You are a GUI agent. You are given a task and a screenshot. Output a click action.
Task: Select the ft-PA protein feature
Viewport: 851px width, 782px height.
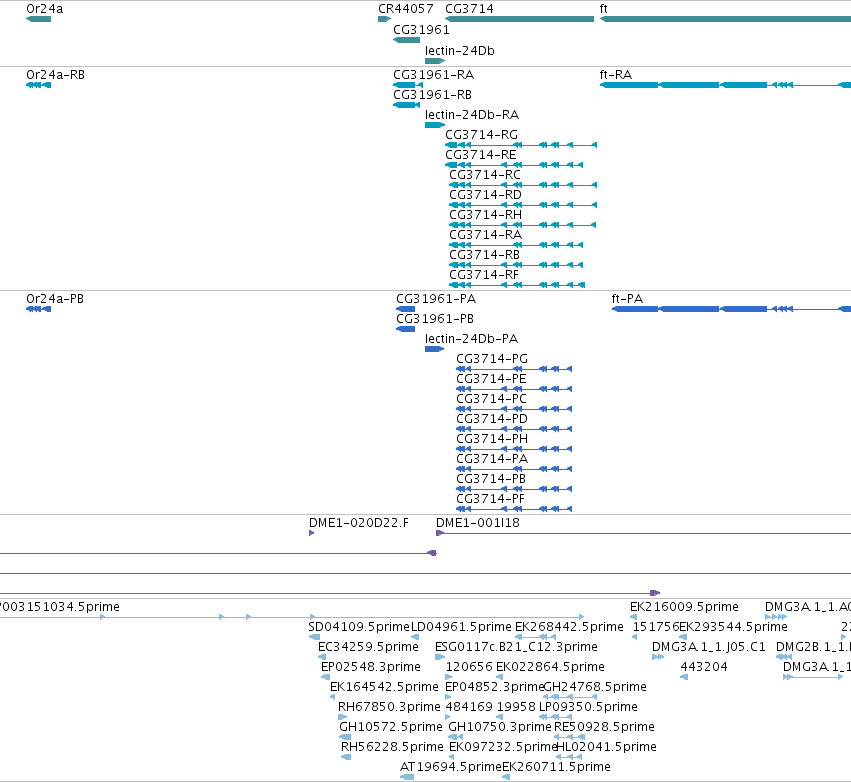click(x=731, y=309)
